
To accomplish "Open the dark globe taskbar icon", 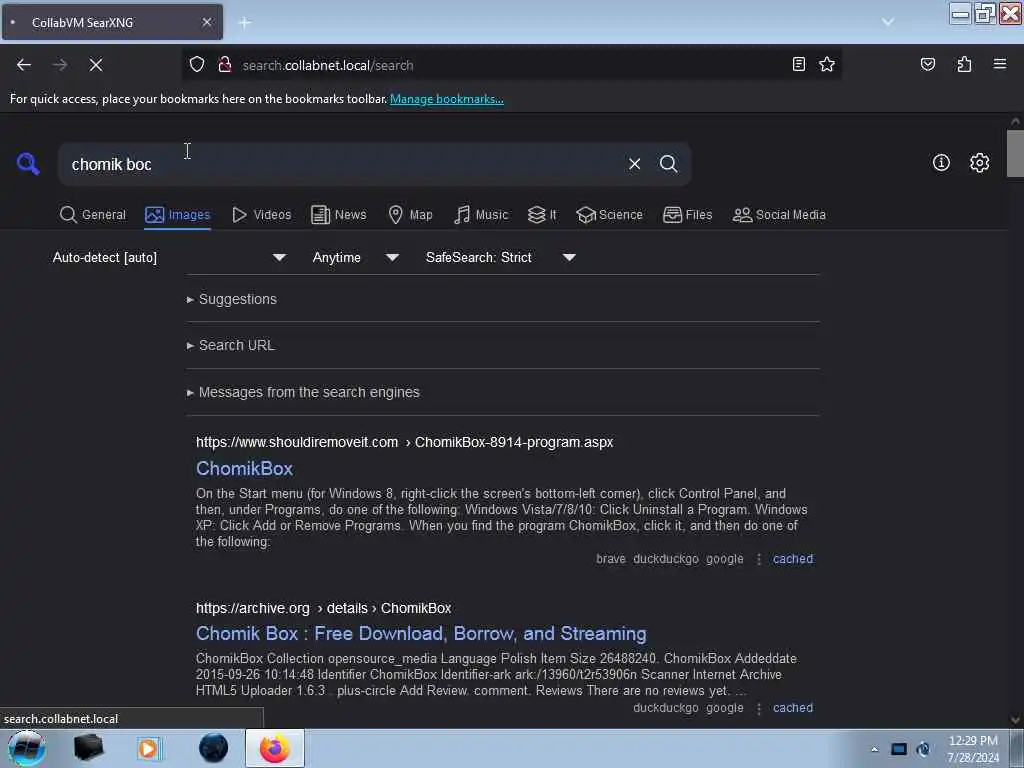I will [x=213, y=748].
